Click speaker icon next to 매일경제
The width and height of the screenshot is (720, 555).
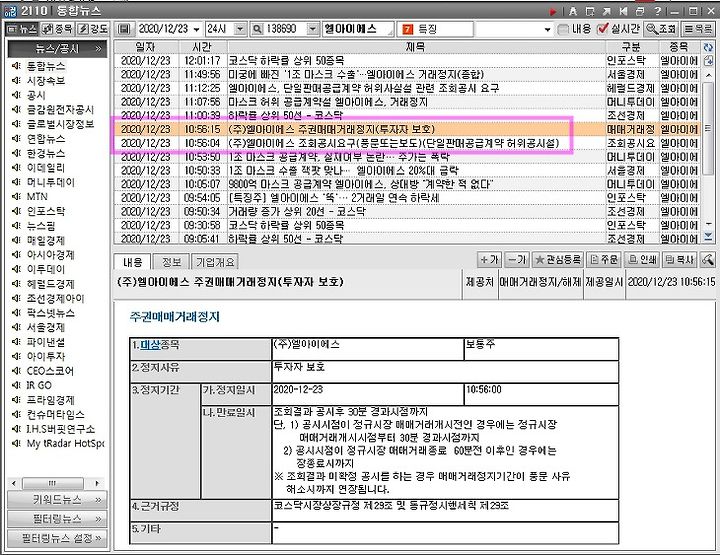coord(17,241)
